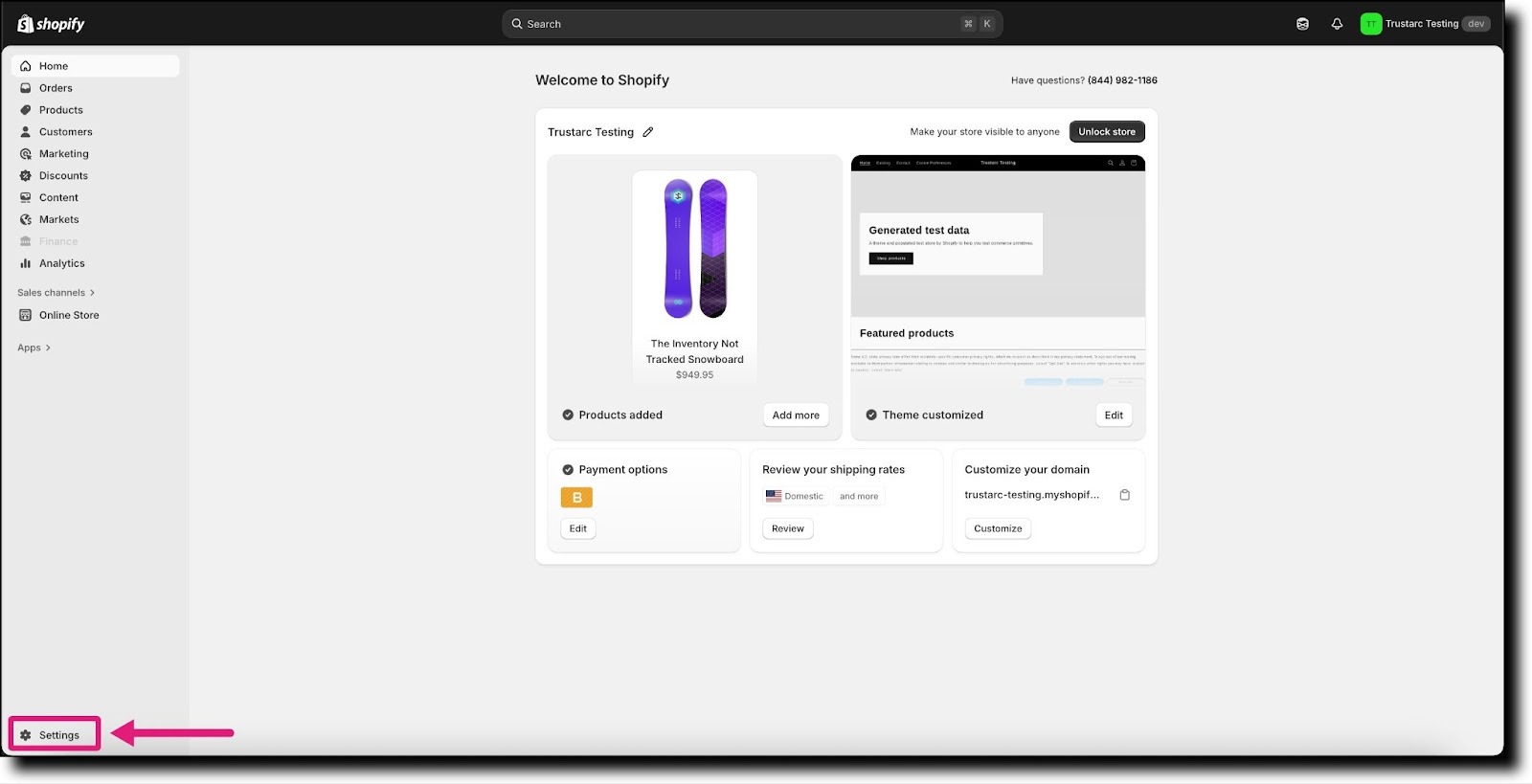Edit store name with the pencil icon
Image resolution: width=1532 pixels, height=784 pixels.
pos(648,132)
